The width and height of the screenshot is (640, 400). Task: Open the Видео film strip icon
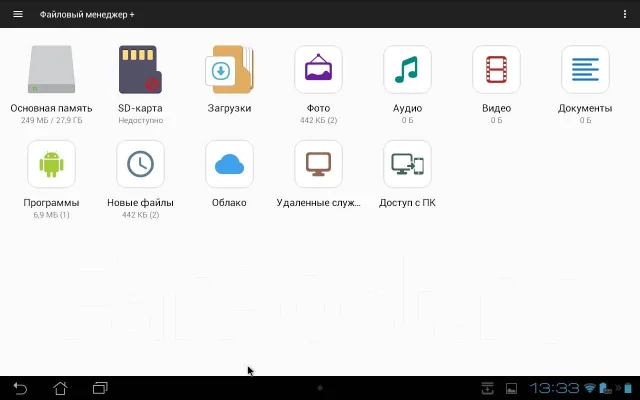[496, 69]
